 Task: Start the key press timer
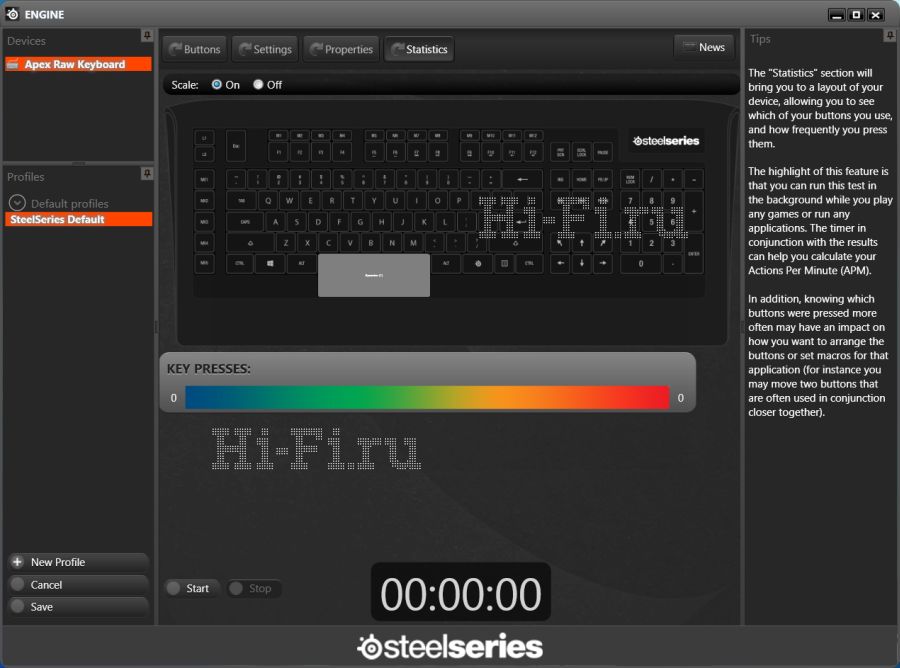[189, 588]
